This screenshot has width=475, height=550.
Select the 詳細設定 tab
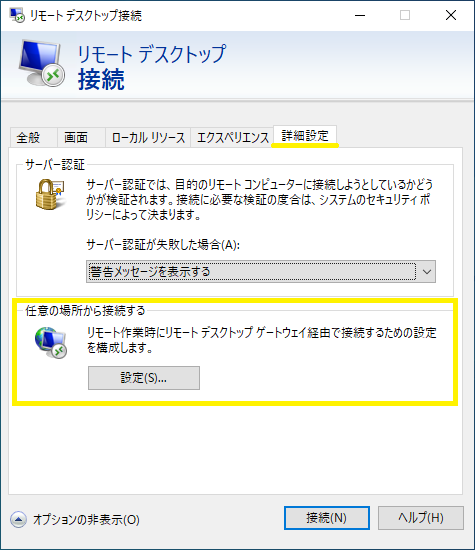pos(305,136)
